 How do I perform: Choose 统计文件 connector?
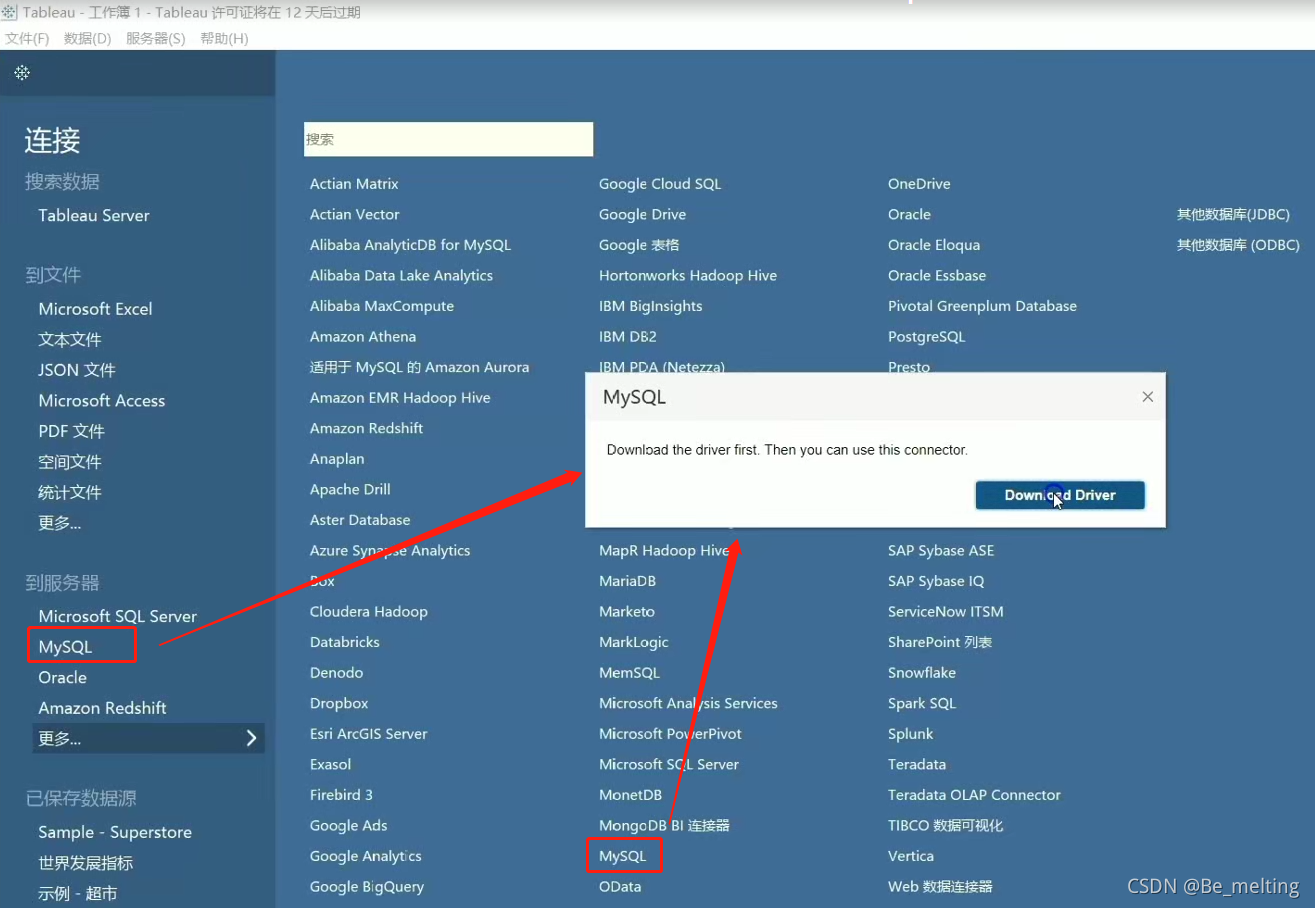(70, 492)
